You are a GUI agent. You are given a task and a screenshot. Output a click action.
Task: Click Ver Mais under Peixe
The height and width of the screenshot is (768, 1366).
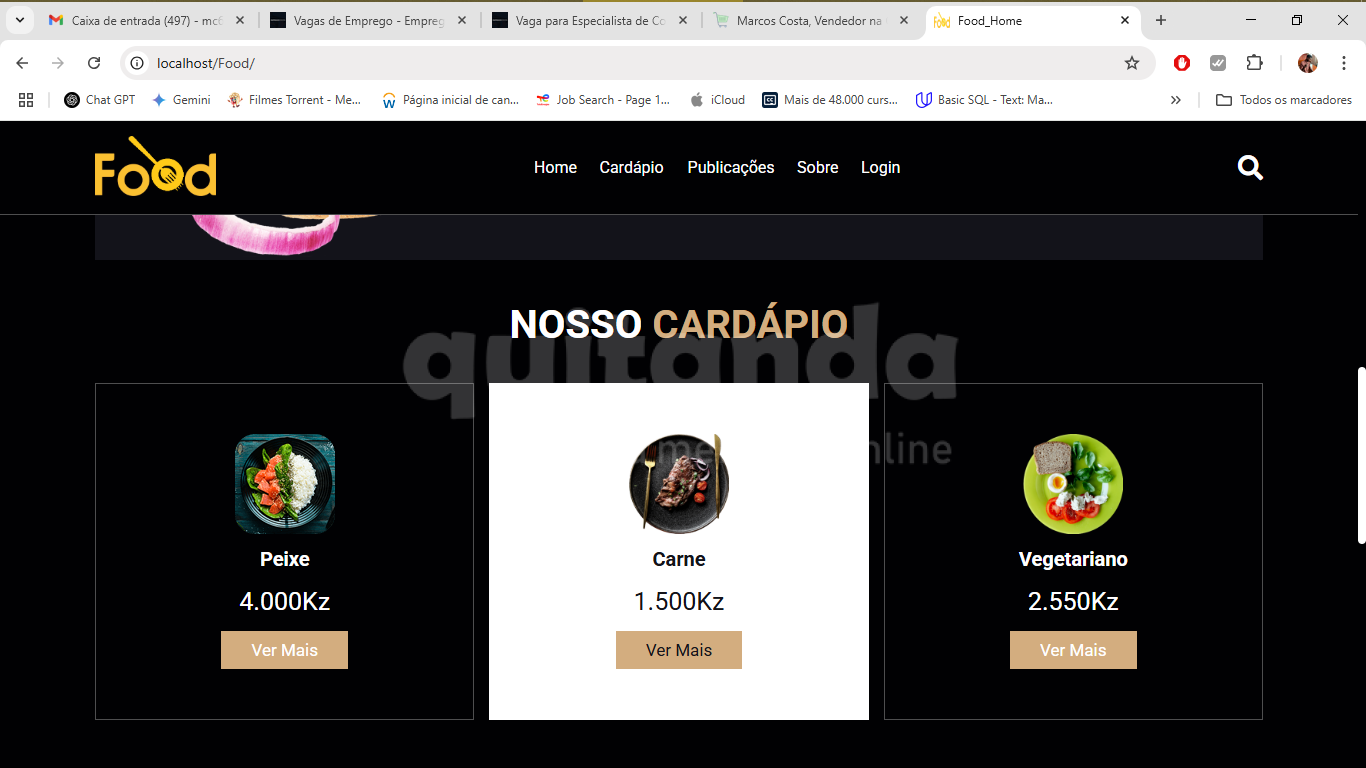click(284, 650)
